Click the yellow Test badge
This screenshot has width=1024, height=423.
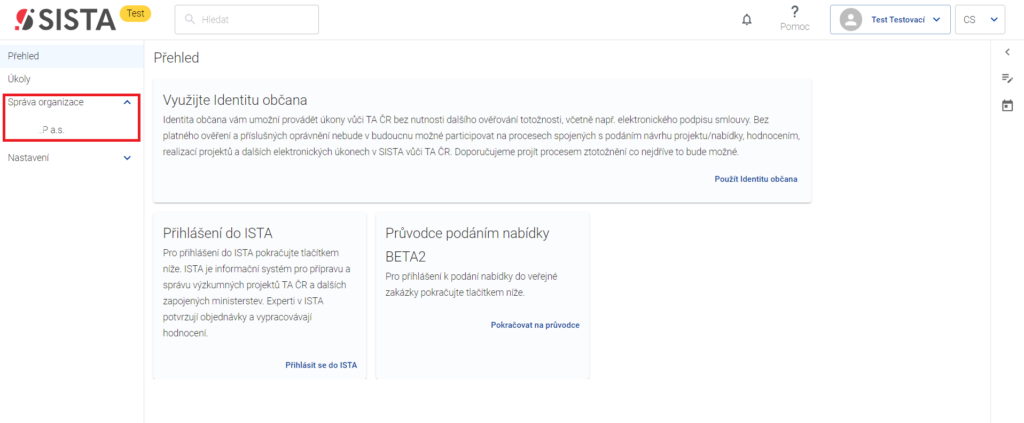[135, 13]
